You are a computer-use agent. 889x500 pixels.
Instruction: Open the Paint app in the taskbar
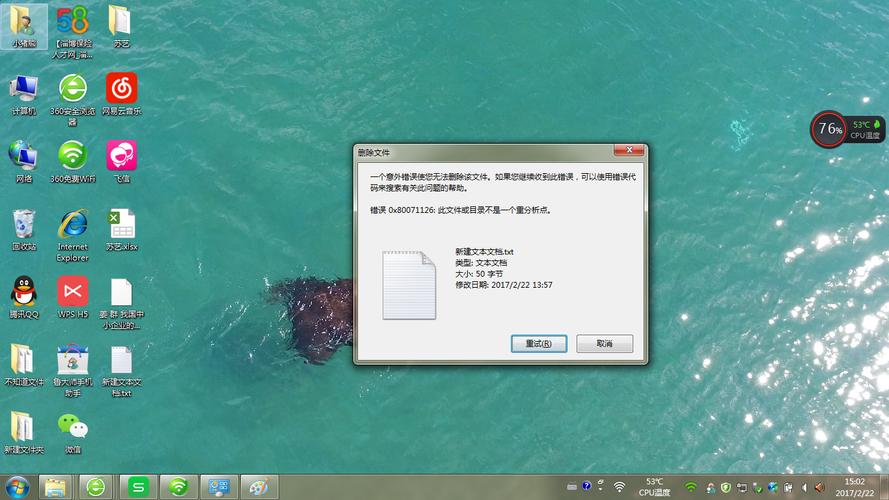[x=258, y=487]
